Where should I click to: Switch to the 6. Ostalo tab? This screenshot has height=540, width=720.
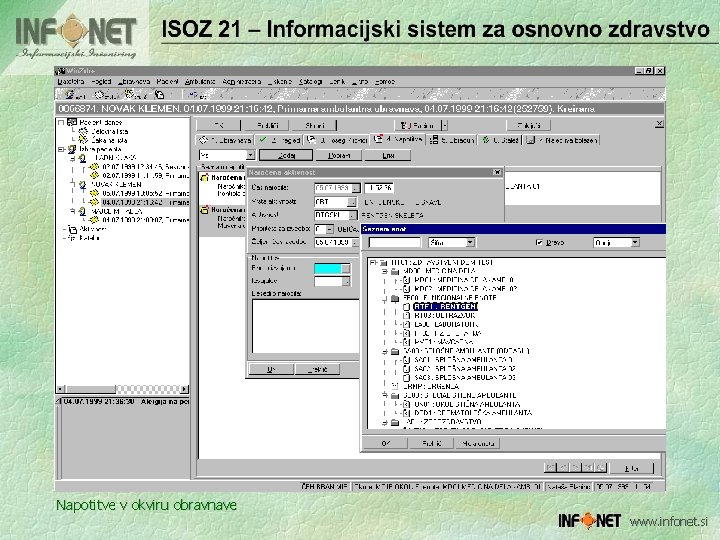500,140
